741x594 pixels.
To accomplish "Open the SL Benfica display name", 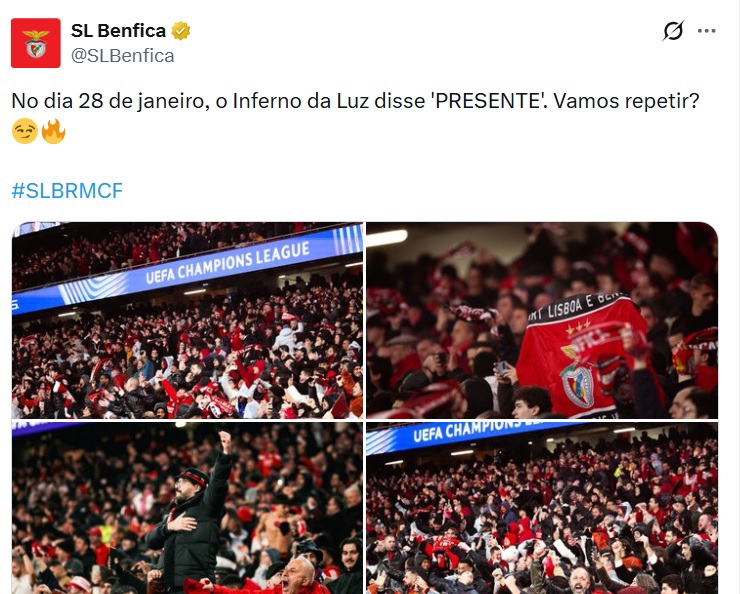I will click(118, 31).
